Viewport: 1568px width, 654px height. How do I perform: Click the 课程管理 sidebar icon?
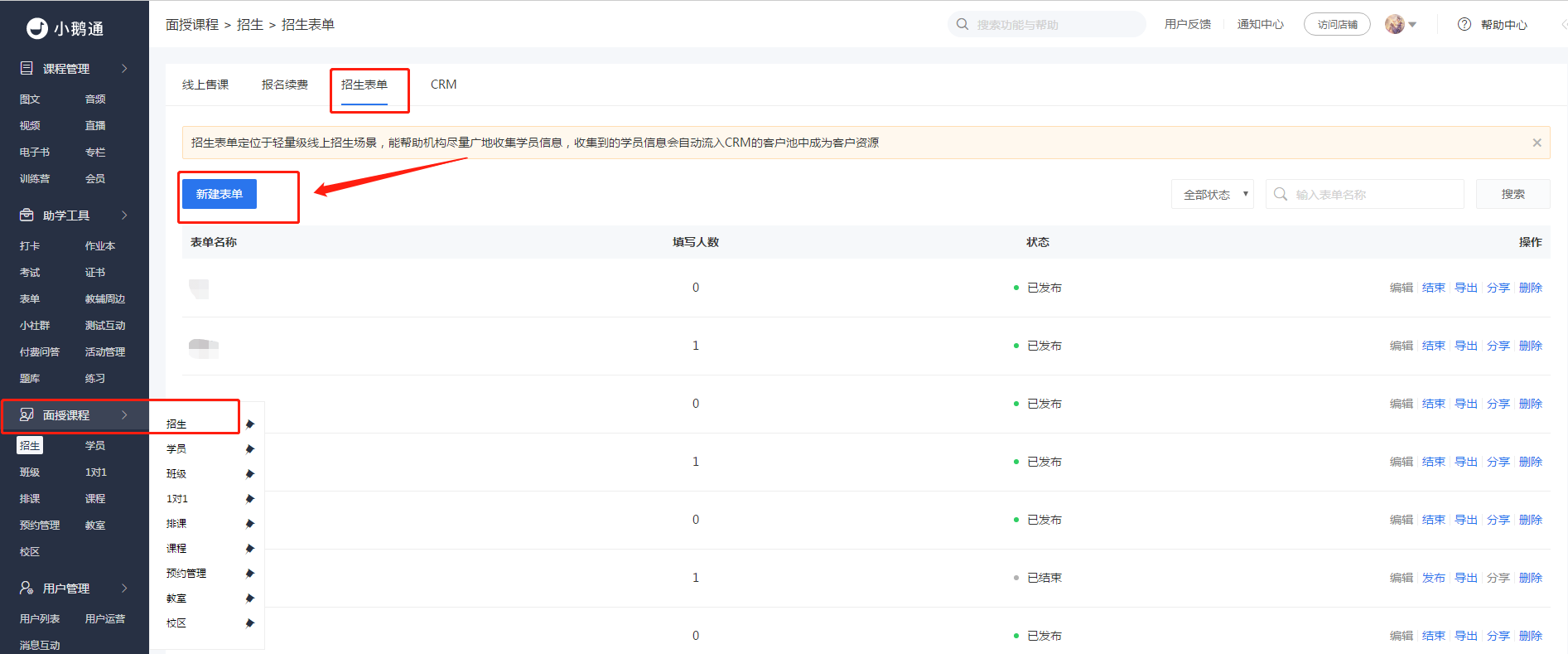pos(27,68)
